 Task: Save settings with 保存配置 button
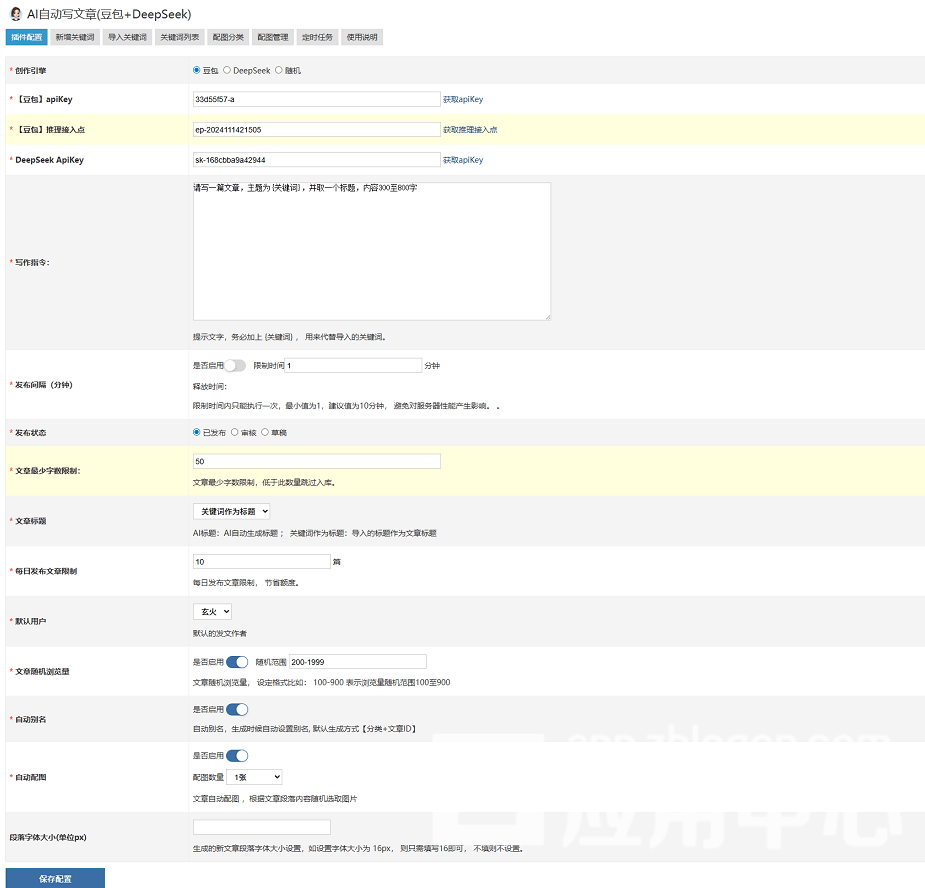55,879
